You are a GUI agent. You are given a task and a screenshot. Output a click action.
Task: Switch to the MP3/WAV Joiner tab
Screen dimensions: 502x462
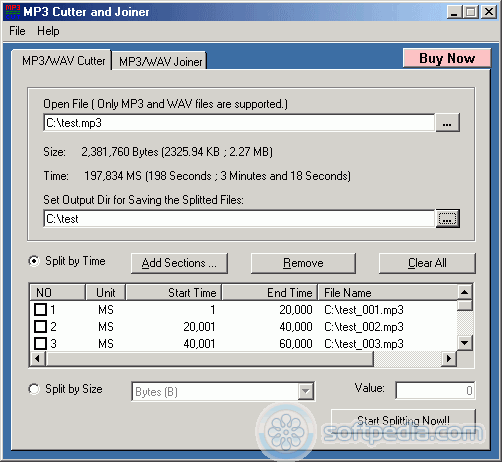click(x=160, y=62)
